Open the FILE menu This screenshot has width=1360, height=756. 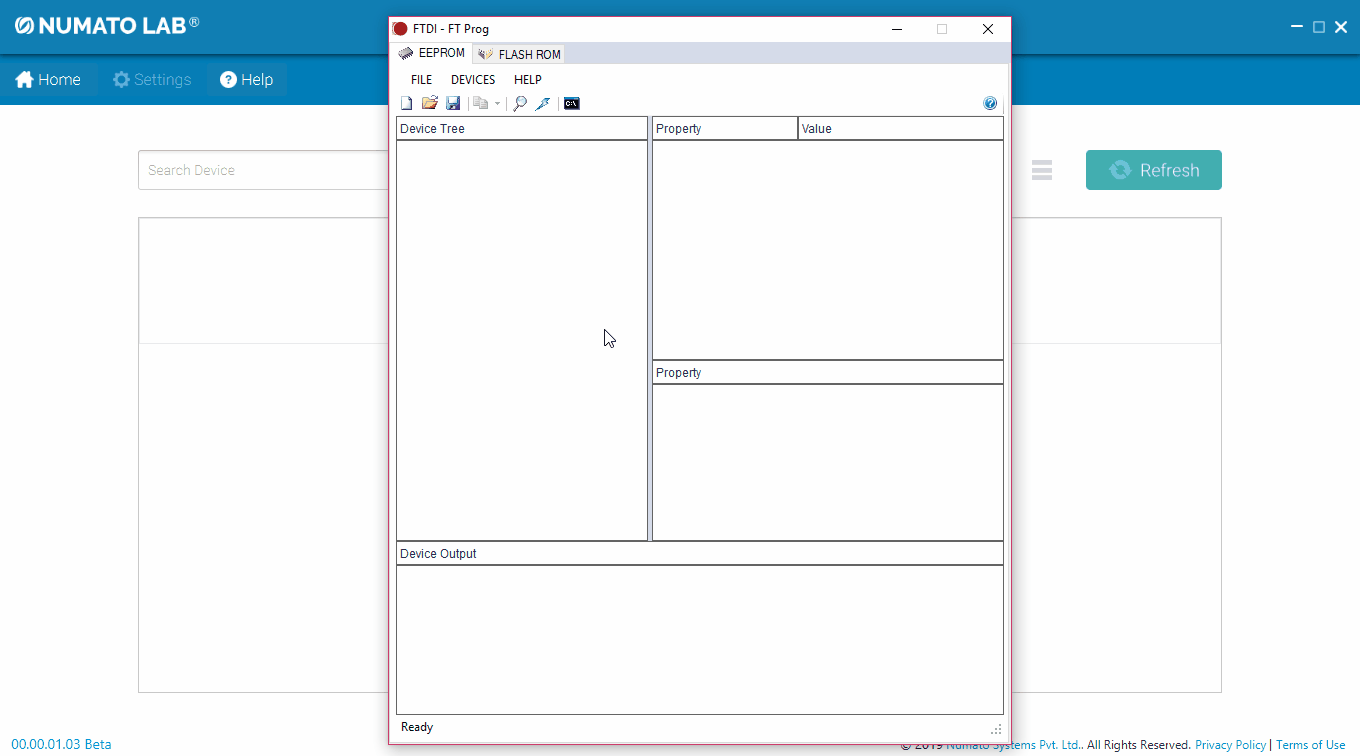(421, 80)
